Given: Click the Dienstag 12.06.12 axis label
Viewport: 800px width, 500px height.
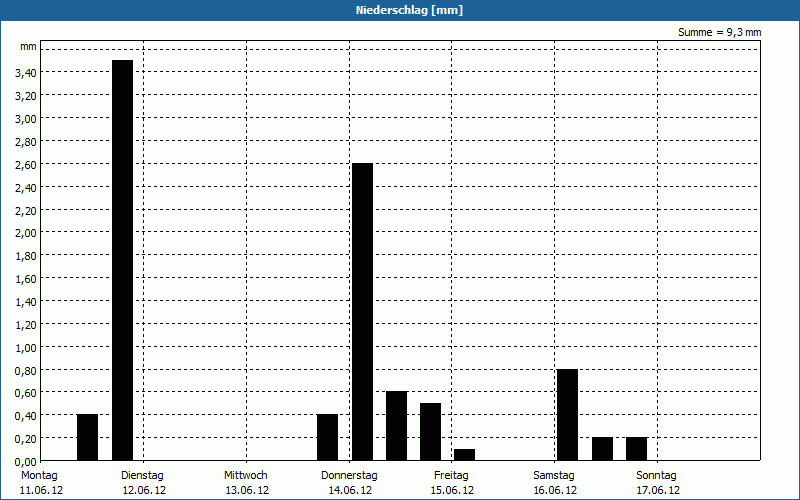Looking at the screenshot, I should pos(144,483).
